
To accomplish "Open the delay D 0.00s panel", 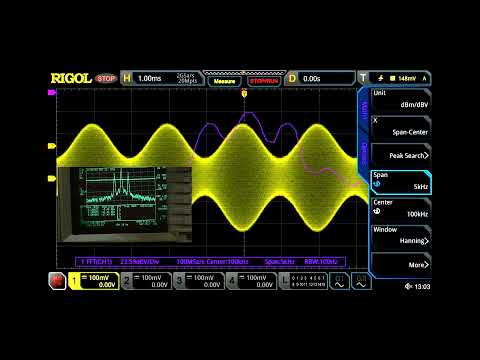I will point(320,79).
